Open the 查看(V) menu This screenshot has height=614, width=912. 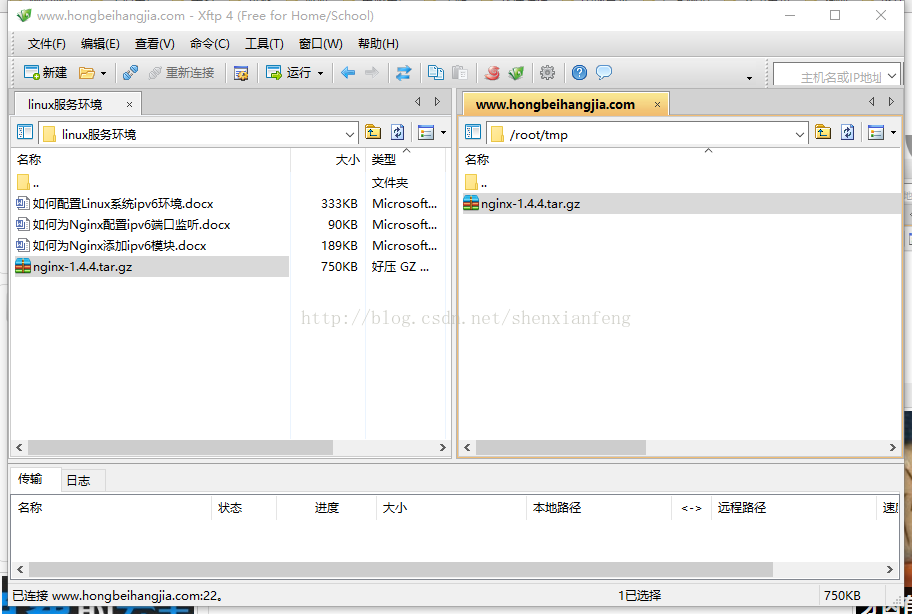[x=155, y=44]
